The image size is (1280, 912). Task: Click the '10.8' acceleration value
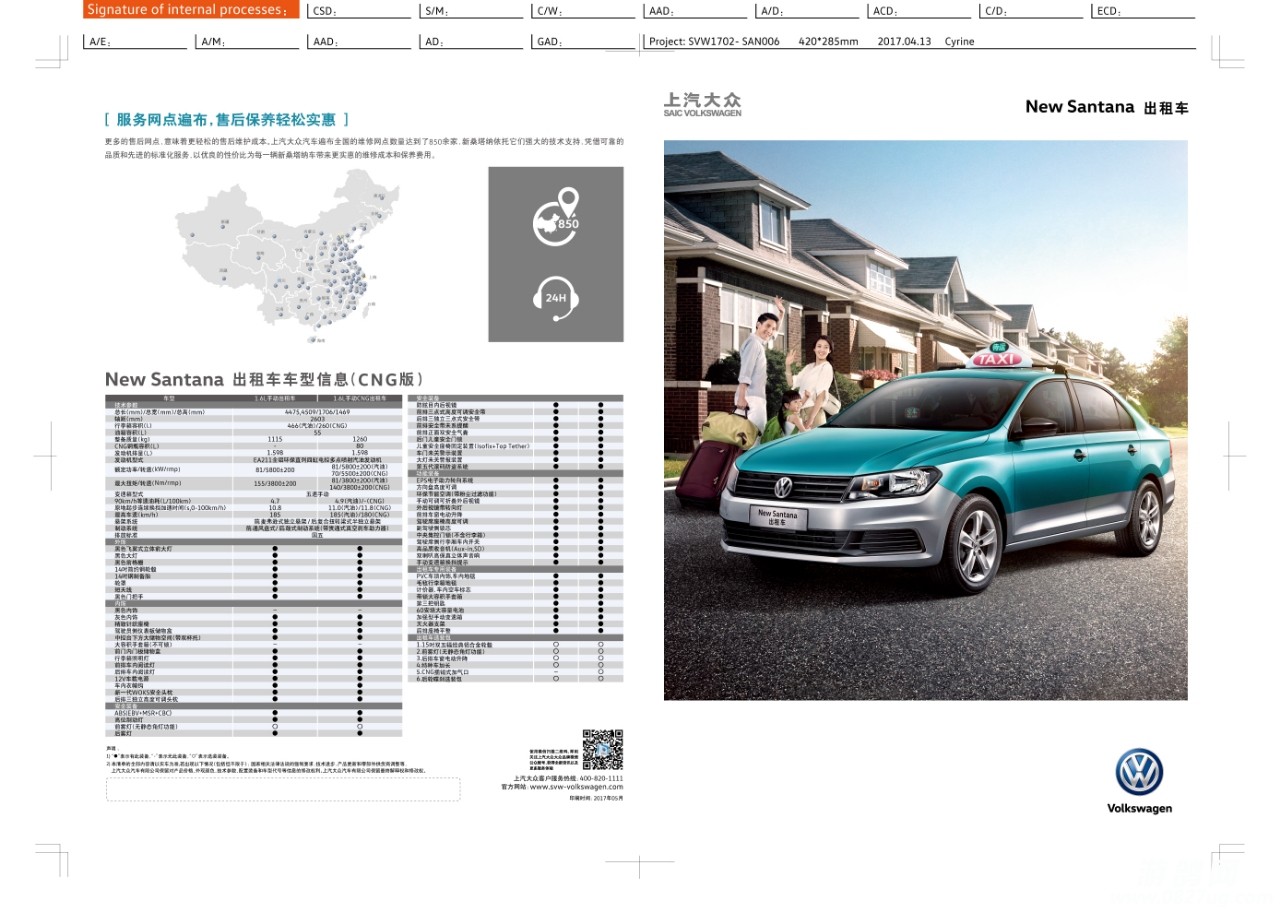[275, 508]
